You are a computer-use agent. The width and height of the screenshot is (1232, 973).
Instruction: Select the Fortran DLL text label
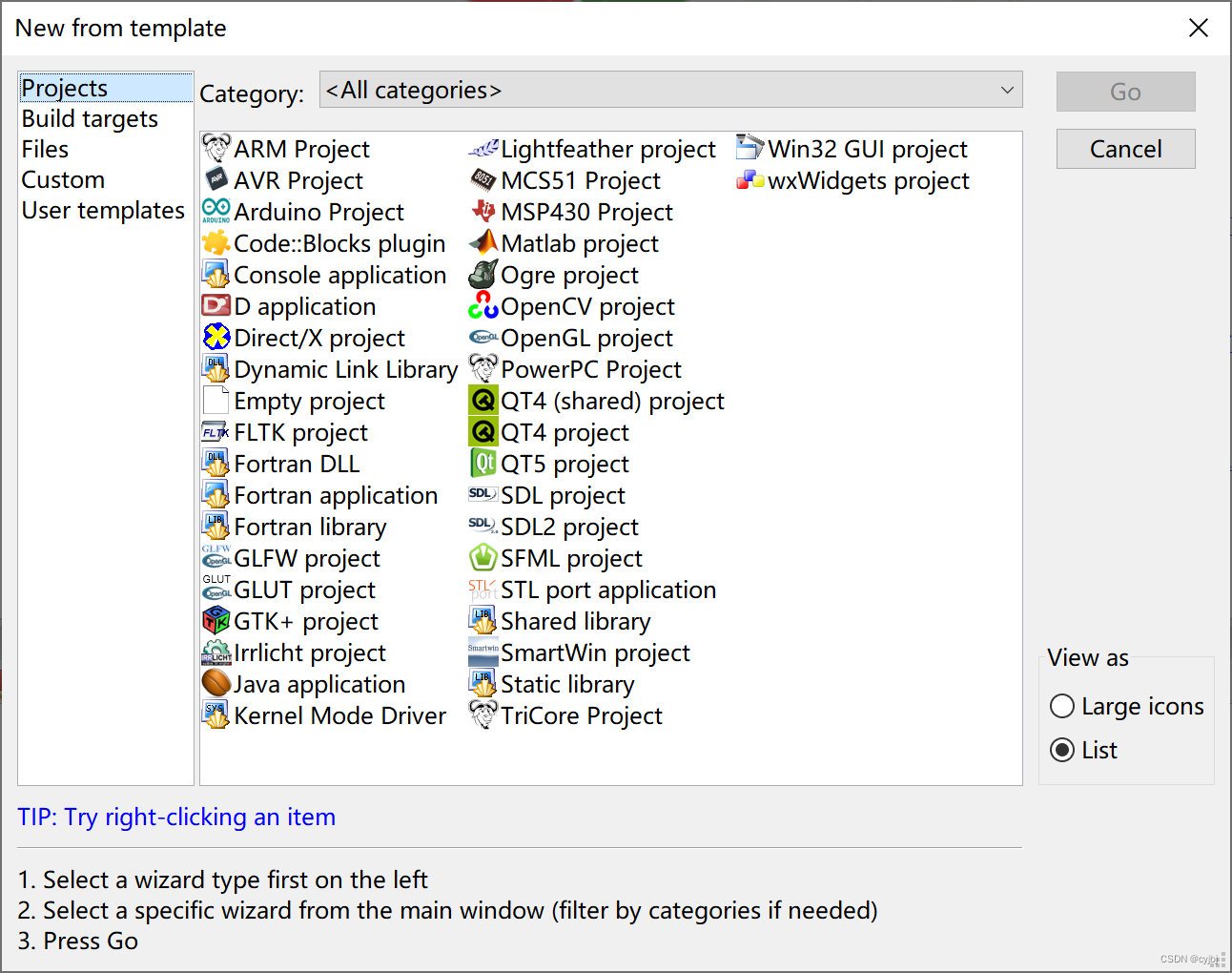pos(297,464)
